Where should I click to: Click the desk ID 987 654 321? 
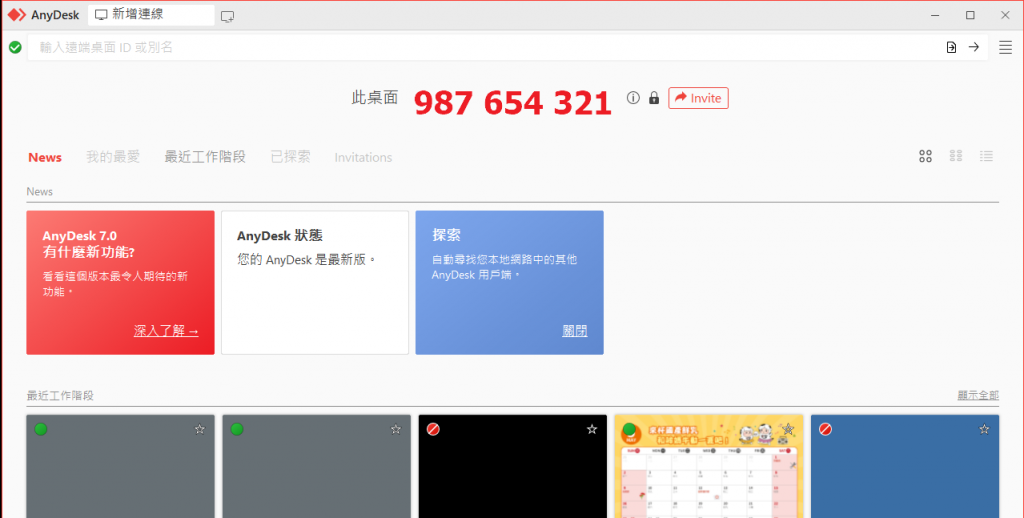(513, 103)
